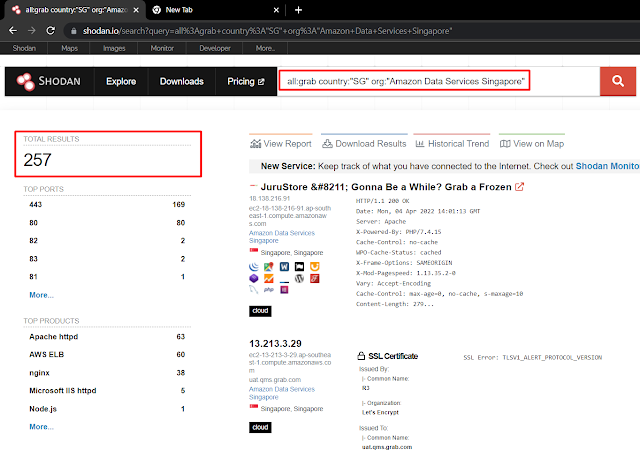640x458 pixels.
Task: Filter by Apache httpd product
Action: tap(107, 337)
